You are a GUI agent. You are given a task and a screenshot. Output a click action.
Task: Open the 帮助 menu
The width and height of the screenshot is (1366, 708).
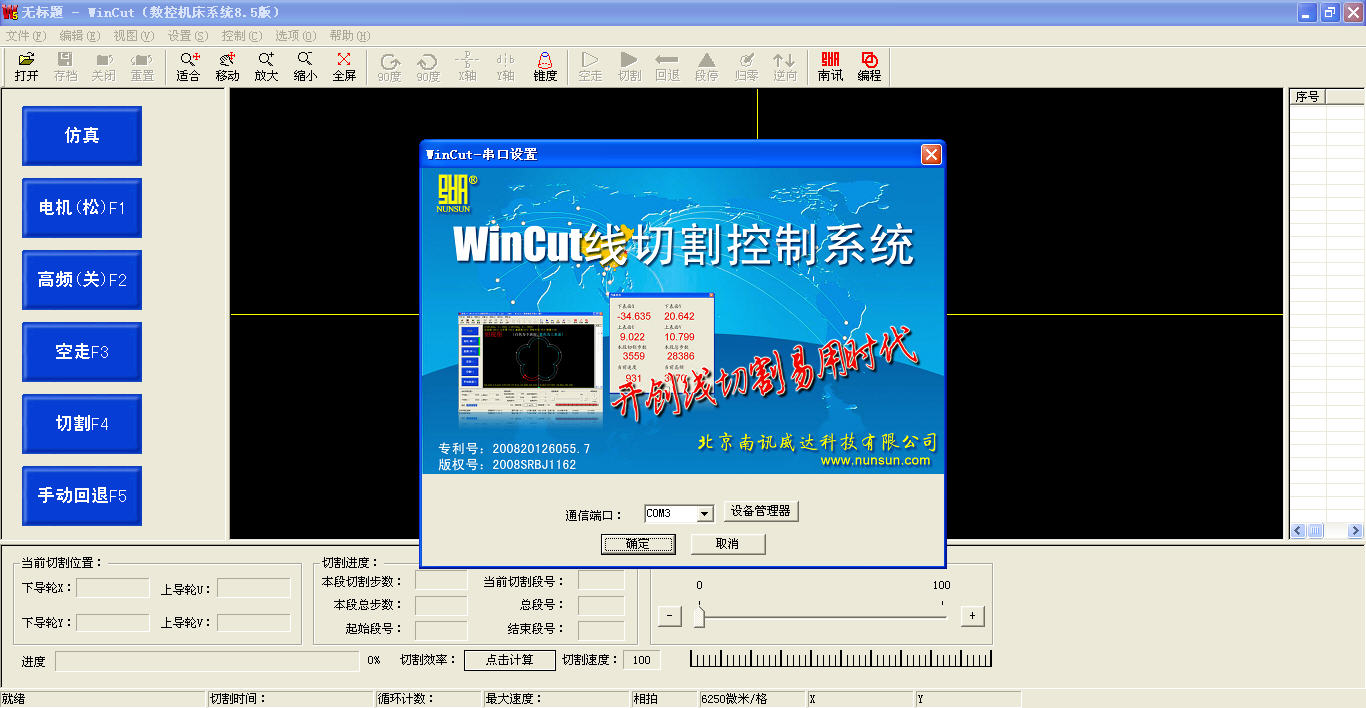[x=349, y=35]
